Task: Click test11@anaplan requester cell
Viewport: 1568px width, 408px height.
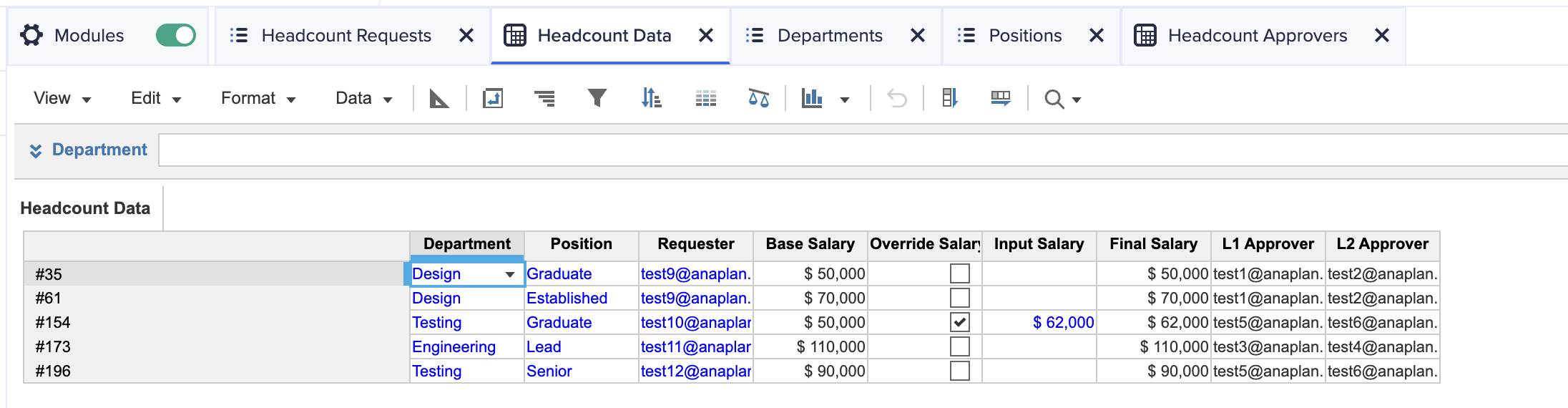Action: tap(696, 346)
